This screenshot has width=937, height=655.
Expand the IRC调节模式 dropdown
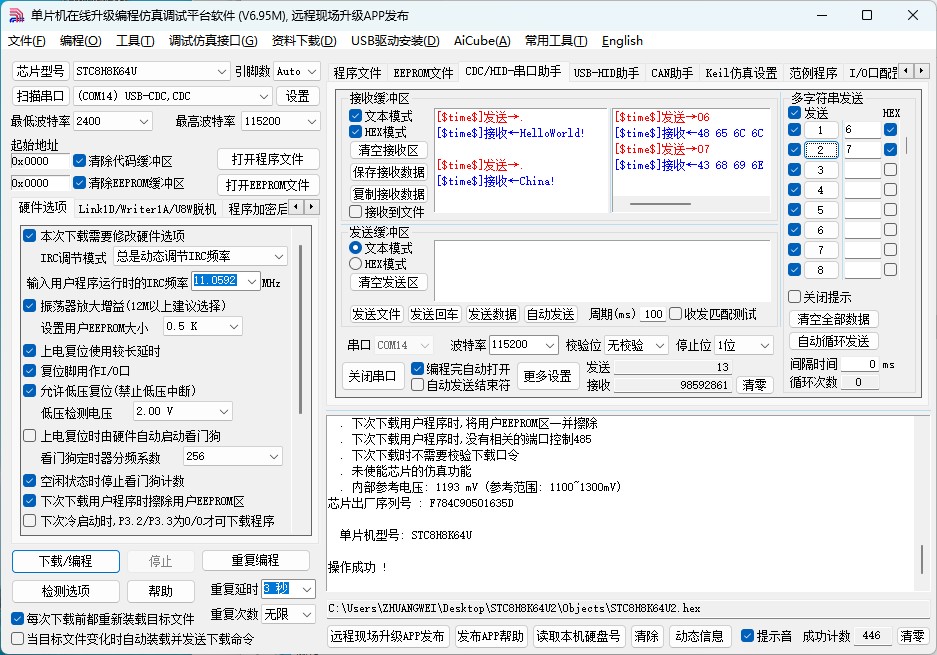point(278,256)
